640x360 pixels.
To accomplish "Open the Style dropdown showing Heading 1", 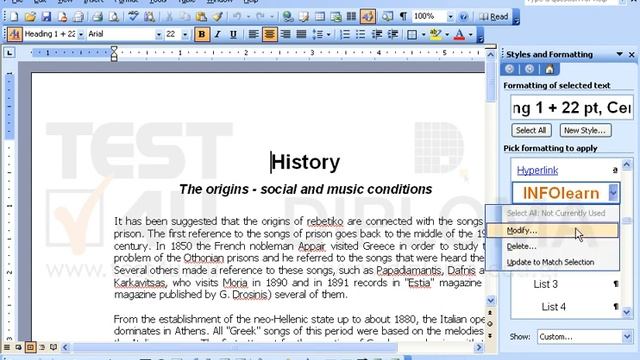I will [x=80, y=34].
